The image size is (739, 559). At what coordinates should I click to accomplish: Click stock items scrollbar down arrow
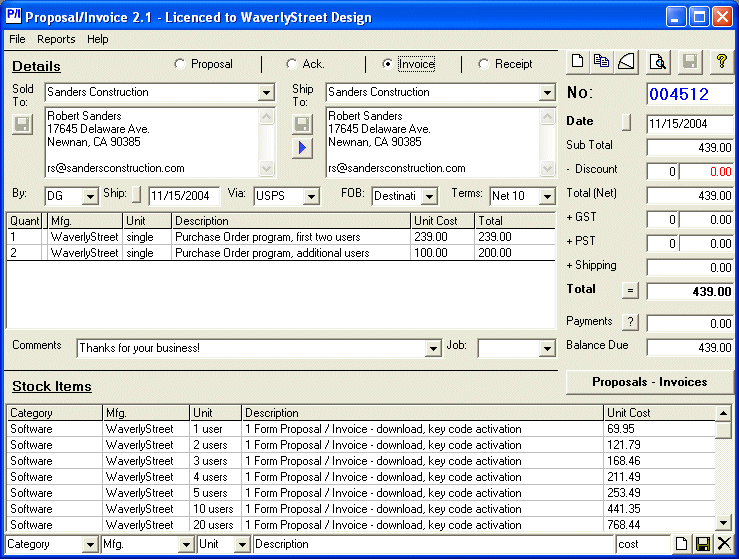click(723, 522)
